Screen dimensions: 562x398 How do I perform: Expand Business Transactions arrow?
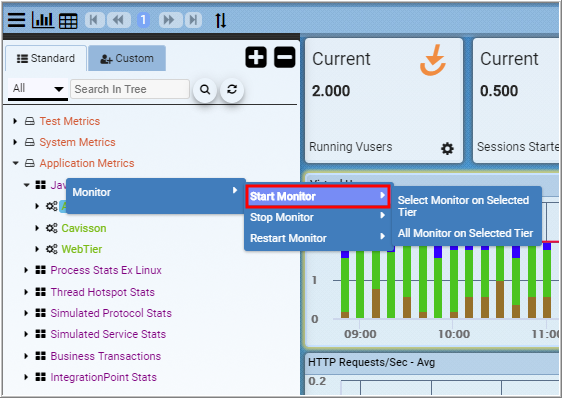tap(26, 356)
